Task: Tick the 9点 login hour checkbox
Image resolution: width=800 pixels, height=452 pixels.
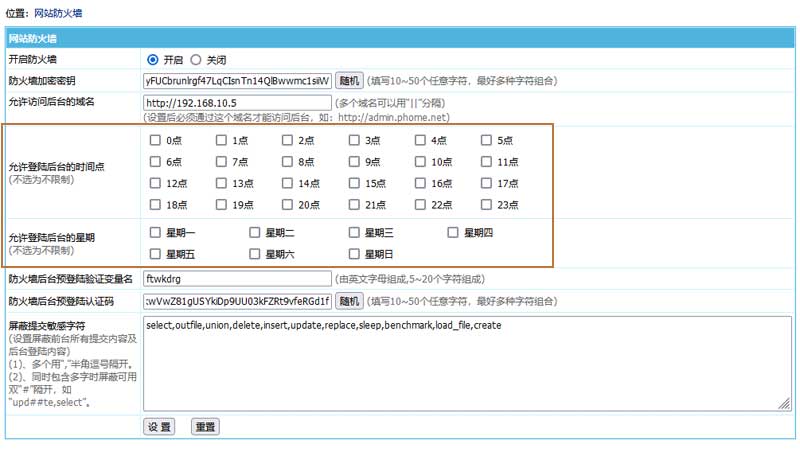Action: click(x=354, y=161)
